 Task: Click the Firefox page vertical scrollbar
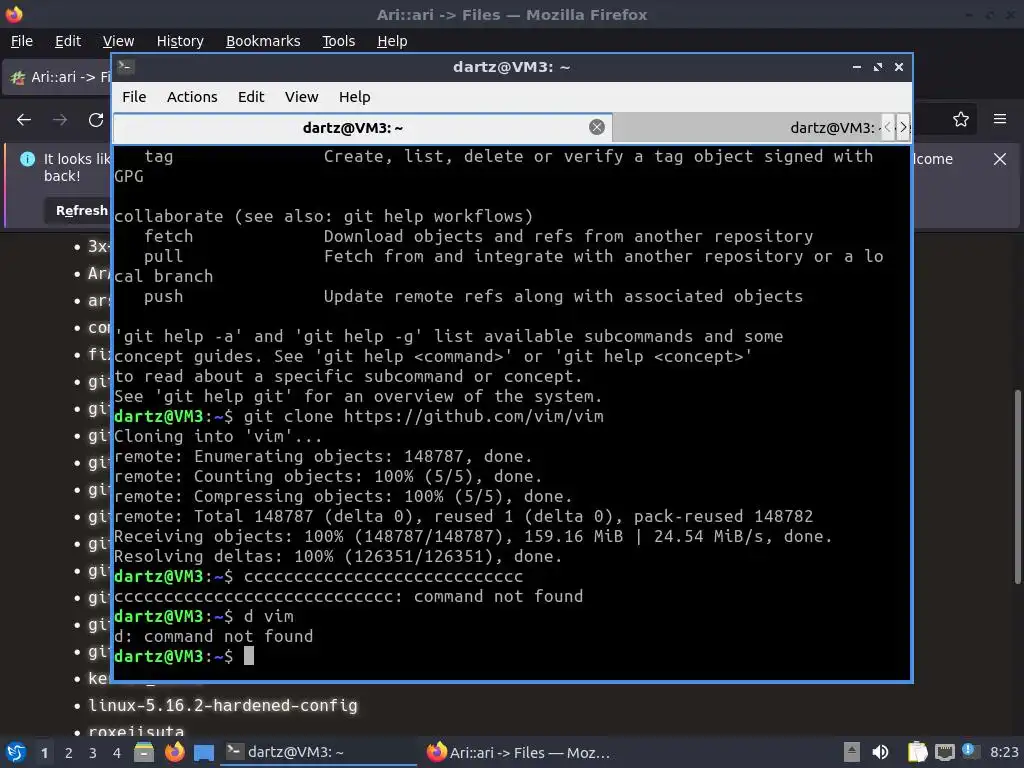[x=1017, y=487]
